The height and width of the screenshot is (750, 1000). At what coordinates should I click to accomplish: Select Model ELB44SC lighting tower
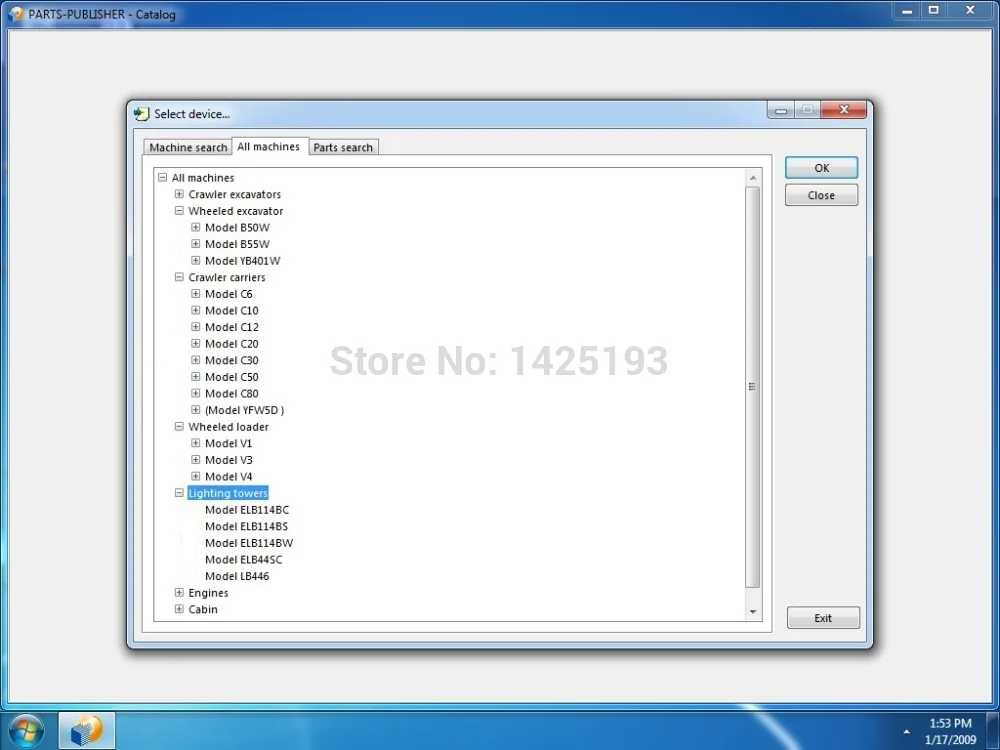[x=243, y=559]
